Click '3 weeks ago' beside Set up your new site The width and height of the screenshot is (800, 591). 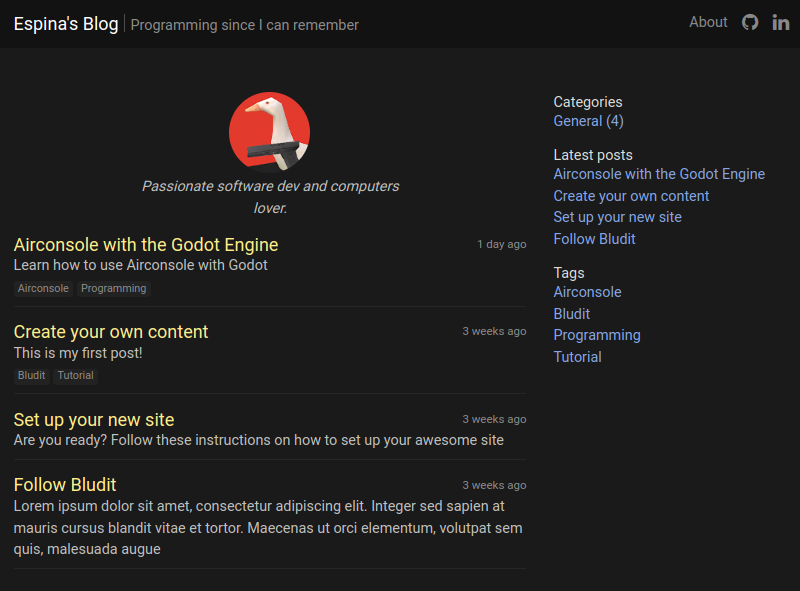pyautogui.click(x=494, y=420)
